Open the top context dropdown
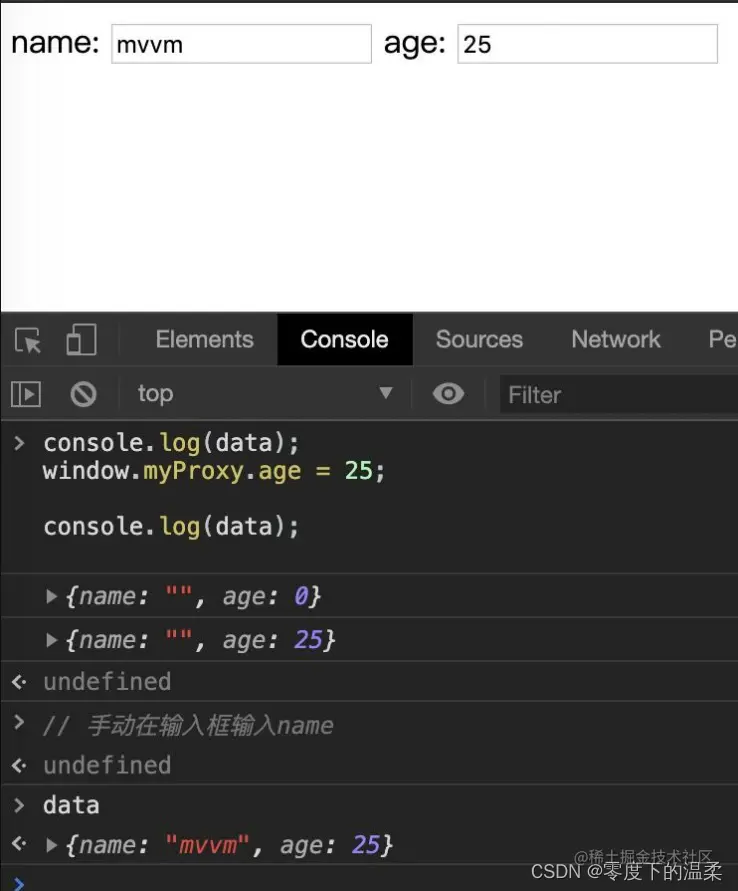 [x=264, y=393]
